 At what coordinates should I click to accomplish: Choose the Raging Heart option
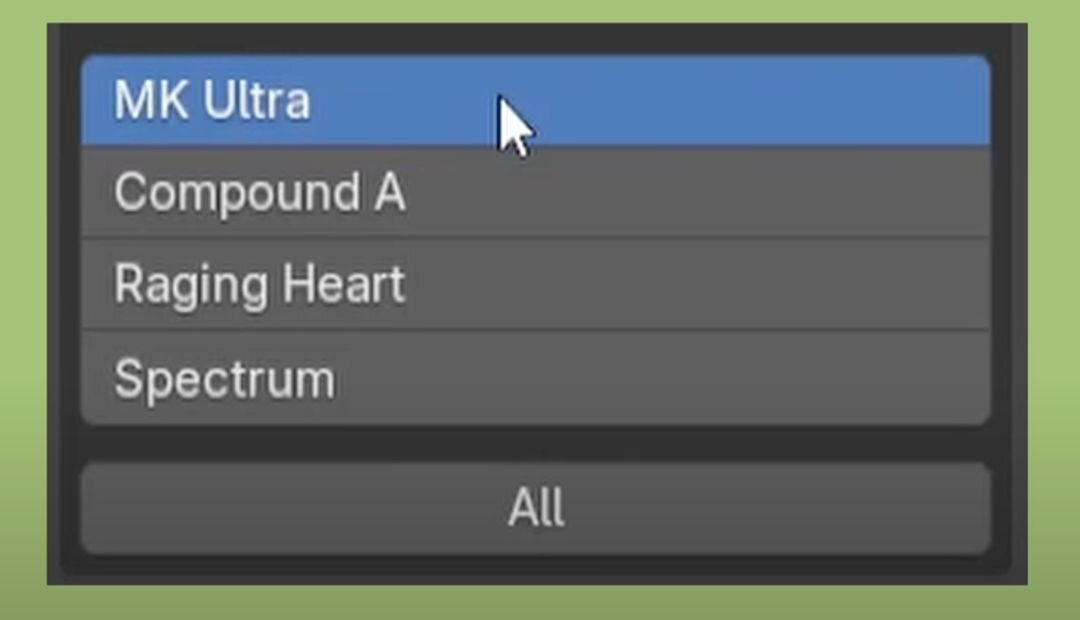[535, 284]
